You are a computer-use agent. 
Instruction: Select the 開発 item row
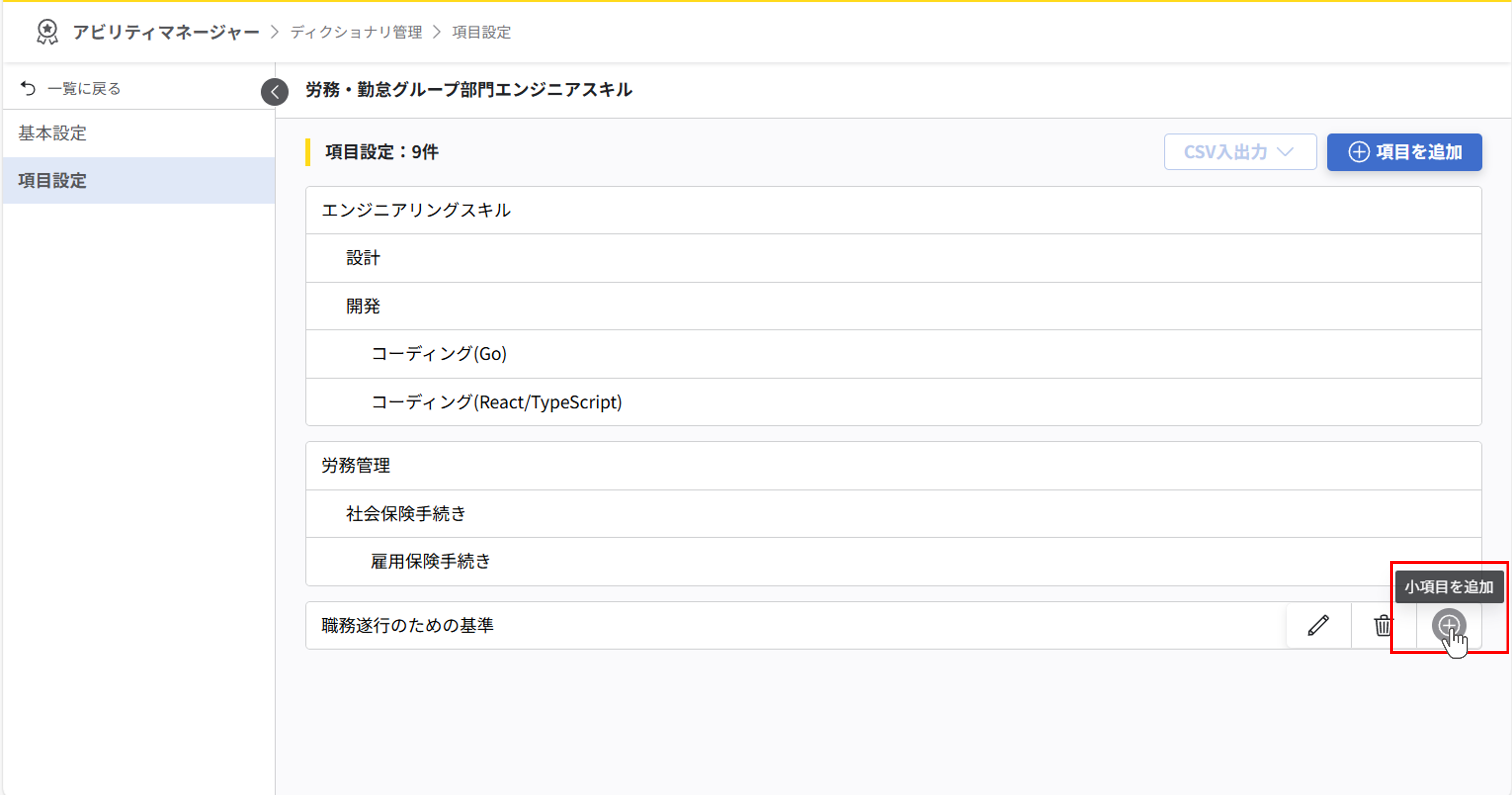[363, 306]
